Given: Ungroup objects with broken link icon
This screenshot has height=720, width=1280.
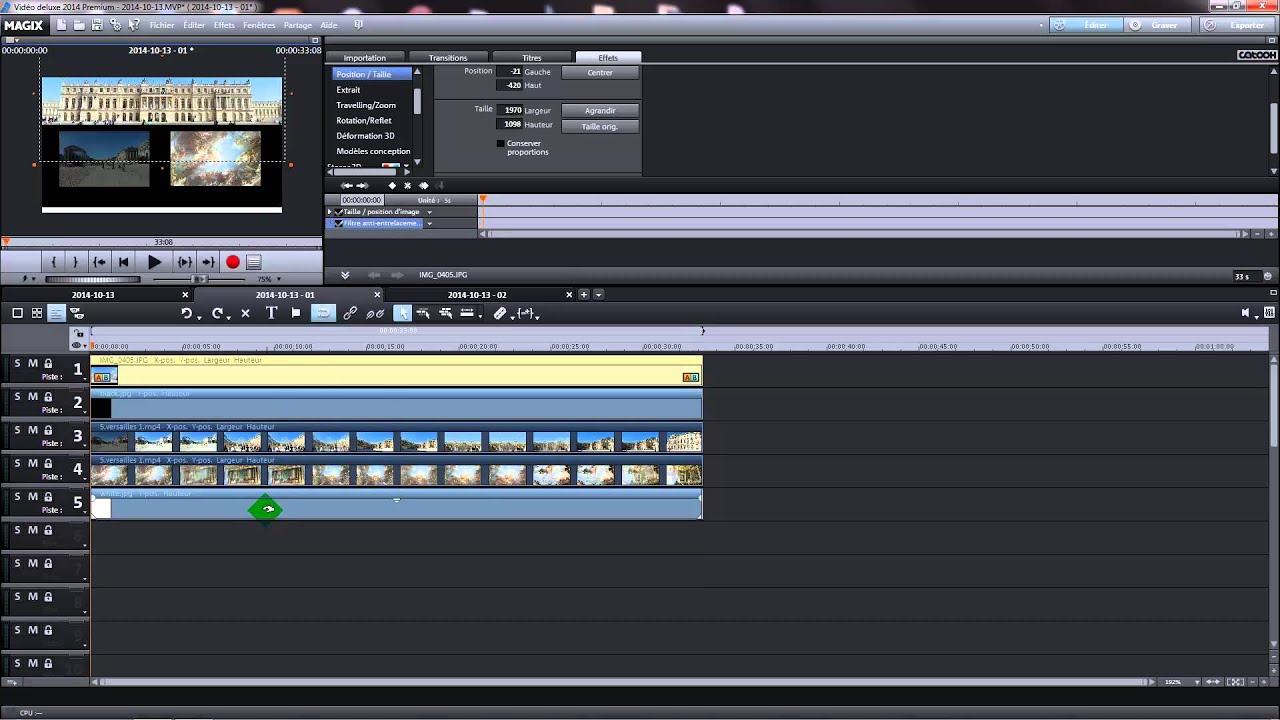Looking at the screenshot, I should (375, 313).
